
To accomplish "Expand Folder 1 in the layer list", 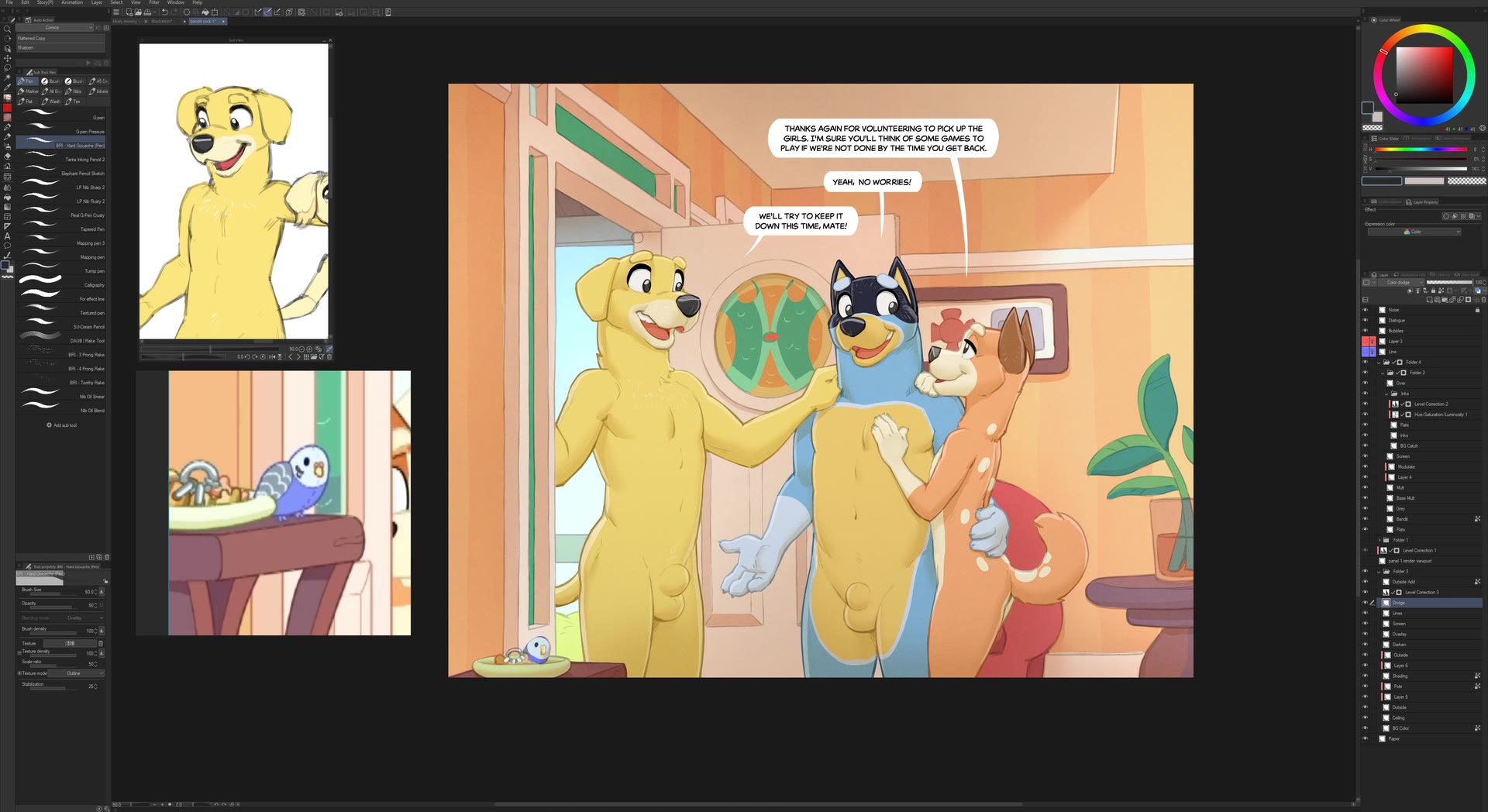I will [x=1379, y=540].
